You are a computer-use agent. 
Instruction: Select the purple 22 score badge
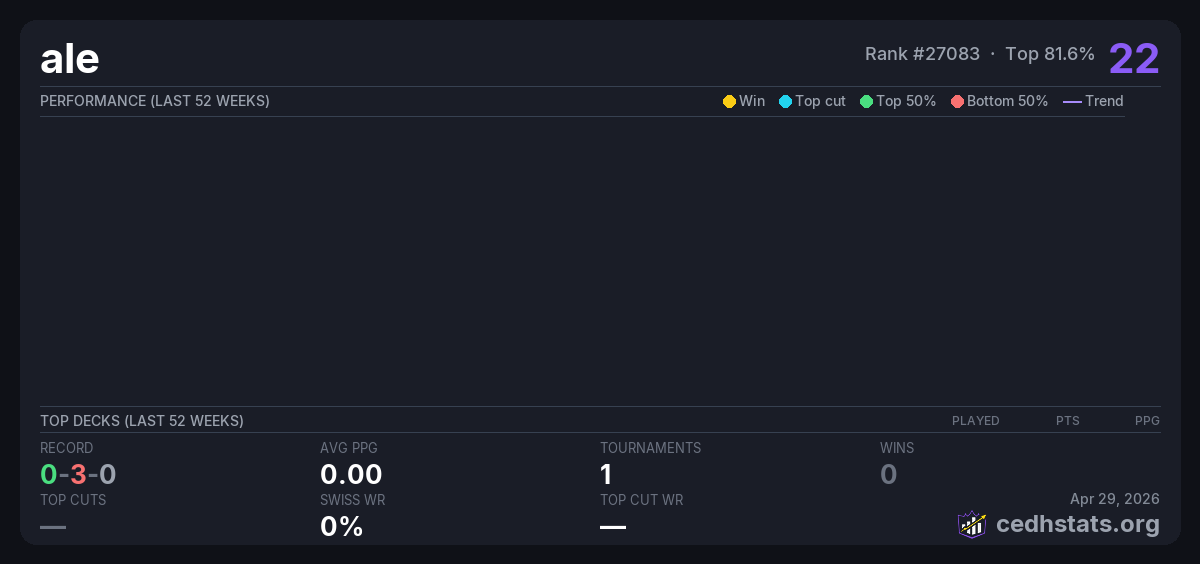pos(1134,59)
